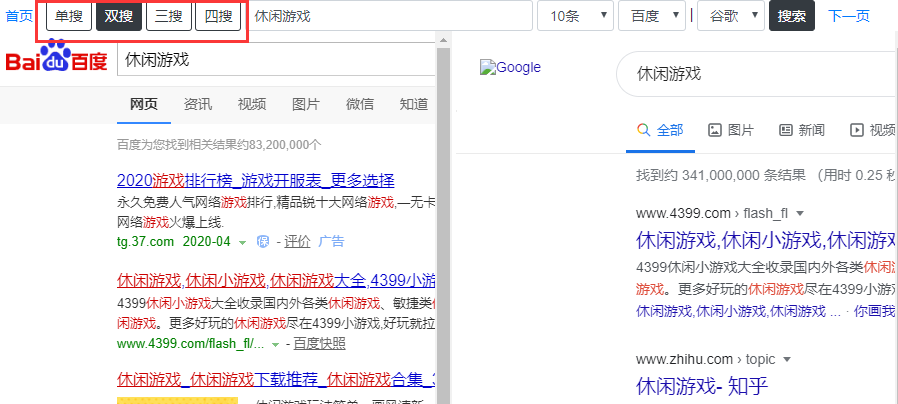This screenshot has width=898, height=404.
Task: Click the 保 badge icon on tg.37.com result
Action: point(263,242)
